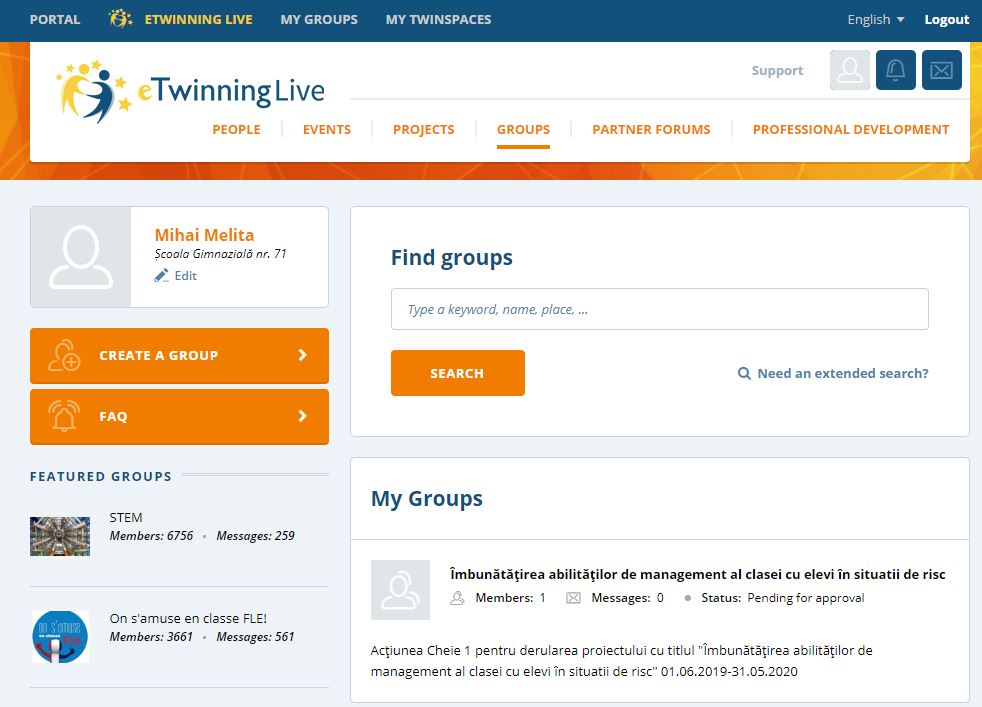Image resolution: width=982 pixels, height=707 pixels.
Task: Click the pencil edit icon under Mihai Melita
Action: click(162, 276)
